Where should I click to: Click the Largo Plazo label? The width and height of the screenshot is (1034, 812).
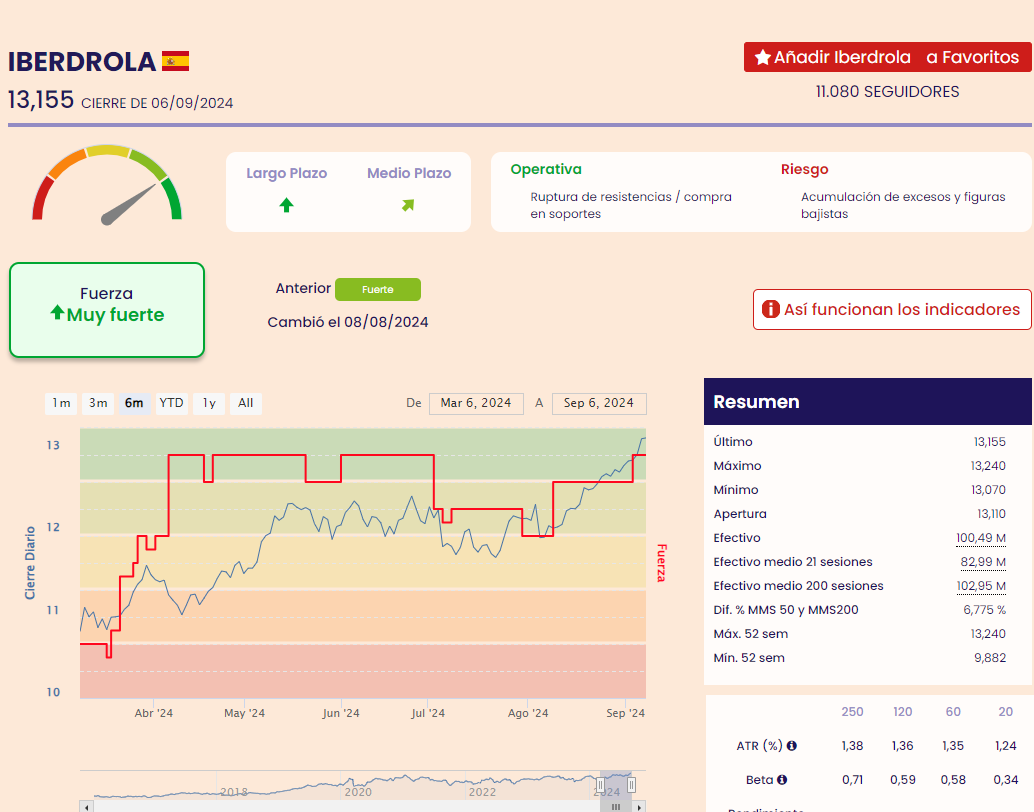coord(286,173)
